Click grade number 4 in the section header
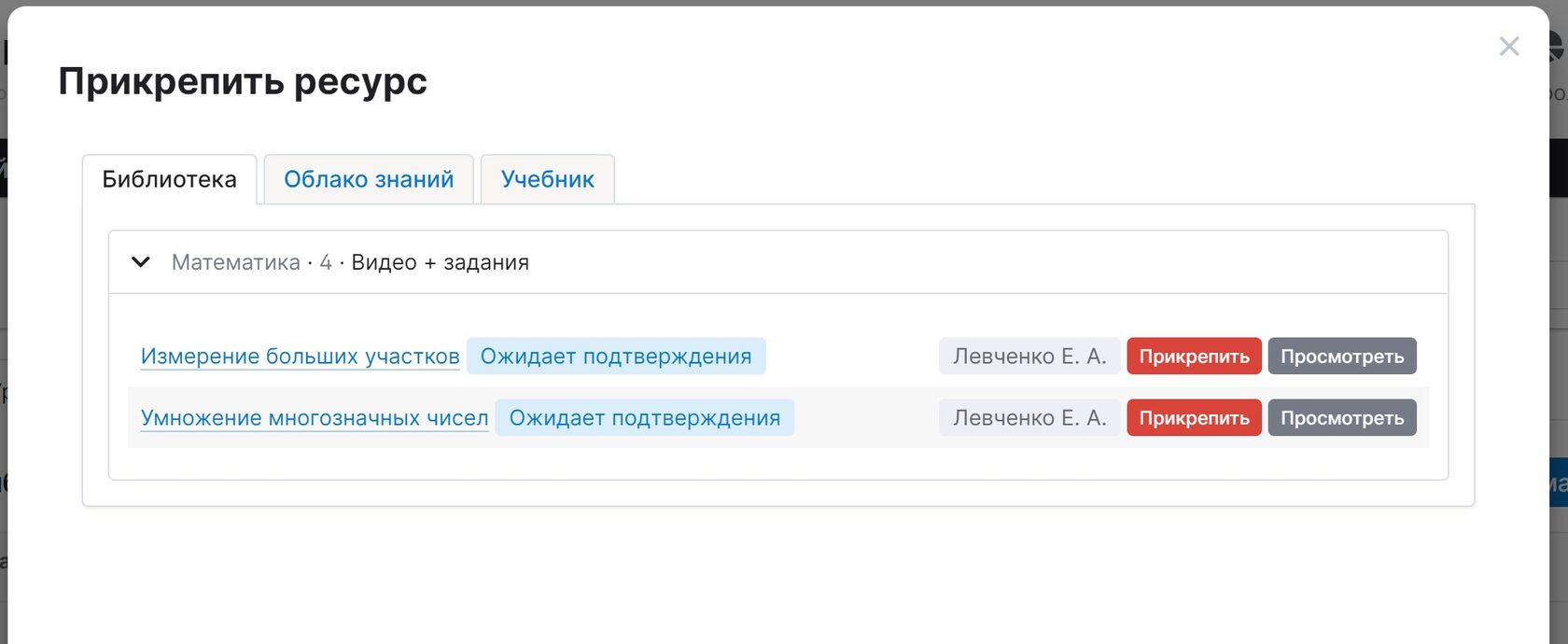The width and height of the screenshot is (1568, 644). 326,262
